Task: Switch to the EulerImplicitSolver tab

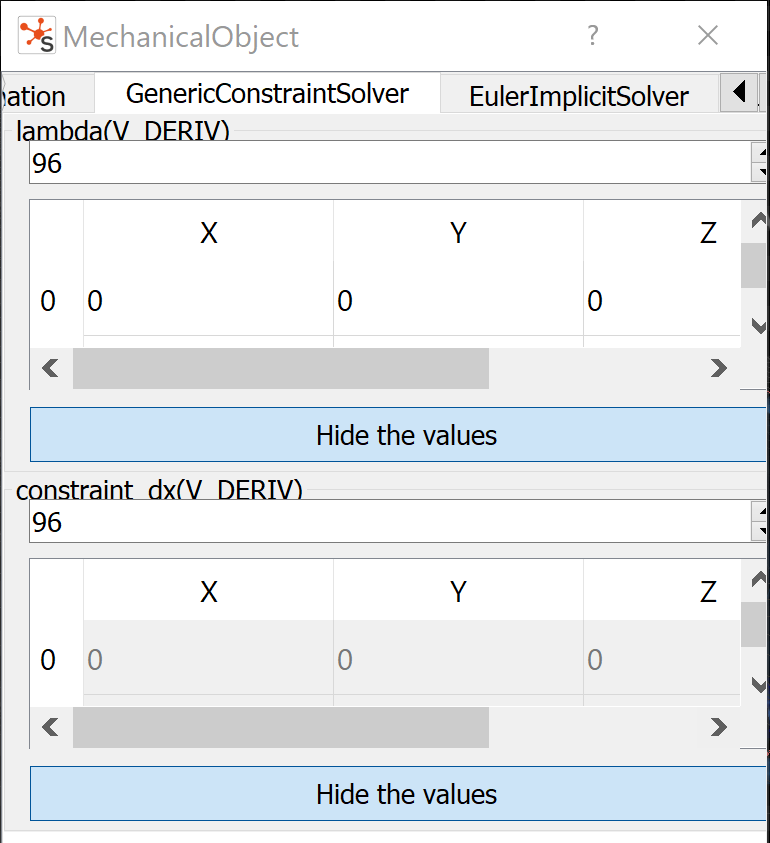Action: [579, 96]
